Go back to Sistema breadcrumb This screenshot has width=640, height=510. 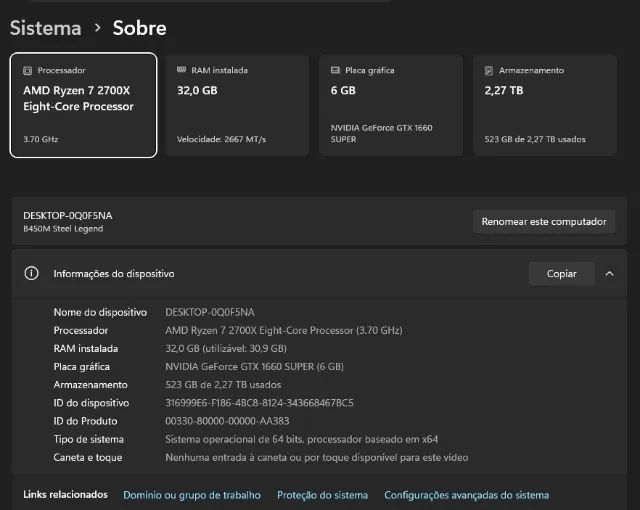tap(45, 28)
